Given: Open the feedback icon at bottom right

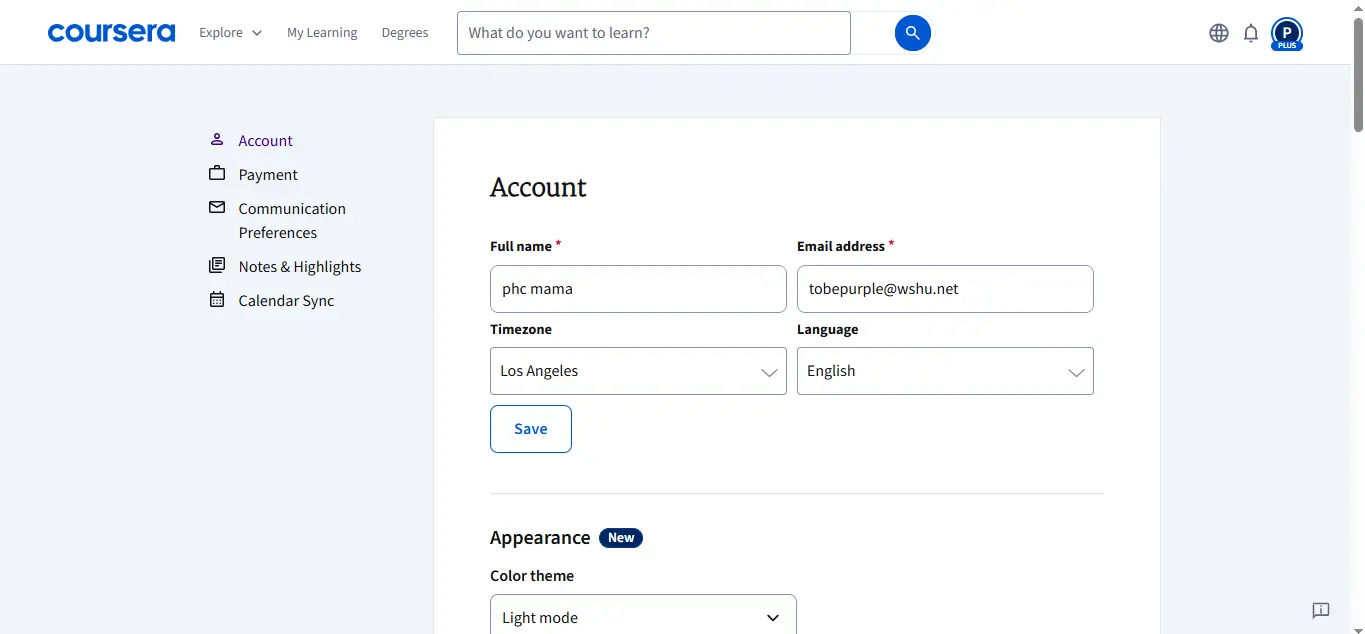Looking at the screenshot, I should [1321, 610].
